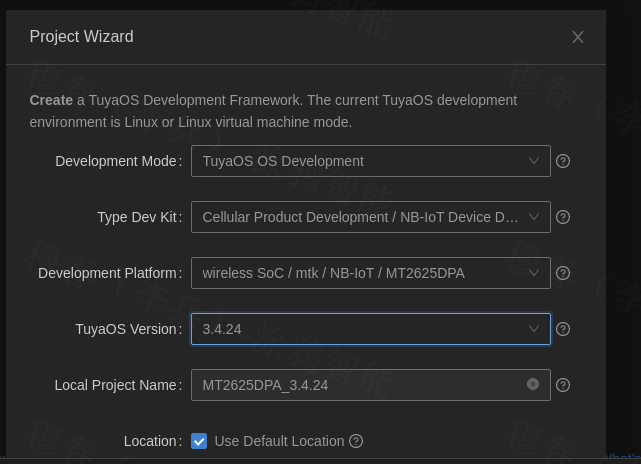The height and width of the screenshot is (464, 641).
Task: Open the TuyaOS Version dropdown
Action: coord(371,329)
